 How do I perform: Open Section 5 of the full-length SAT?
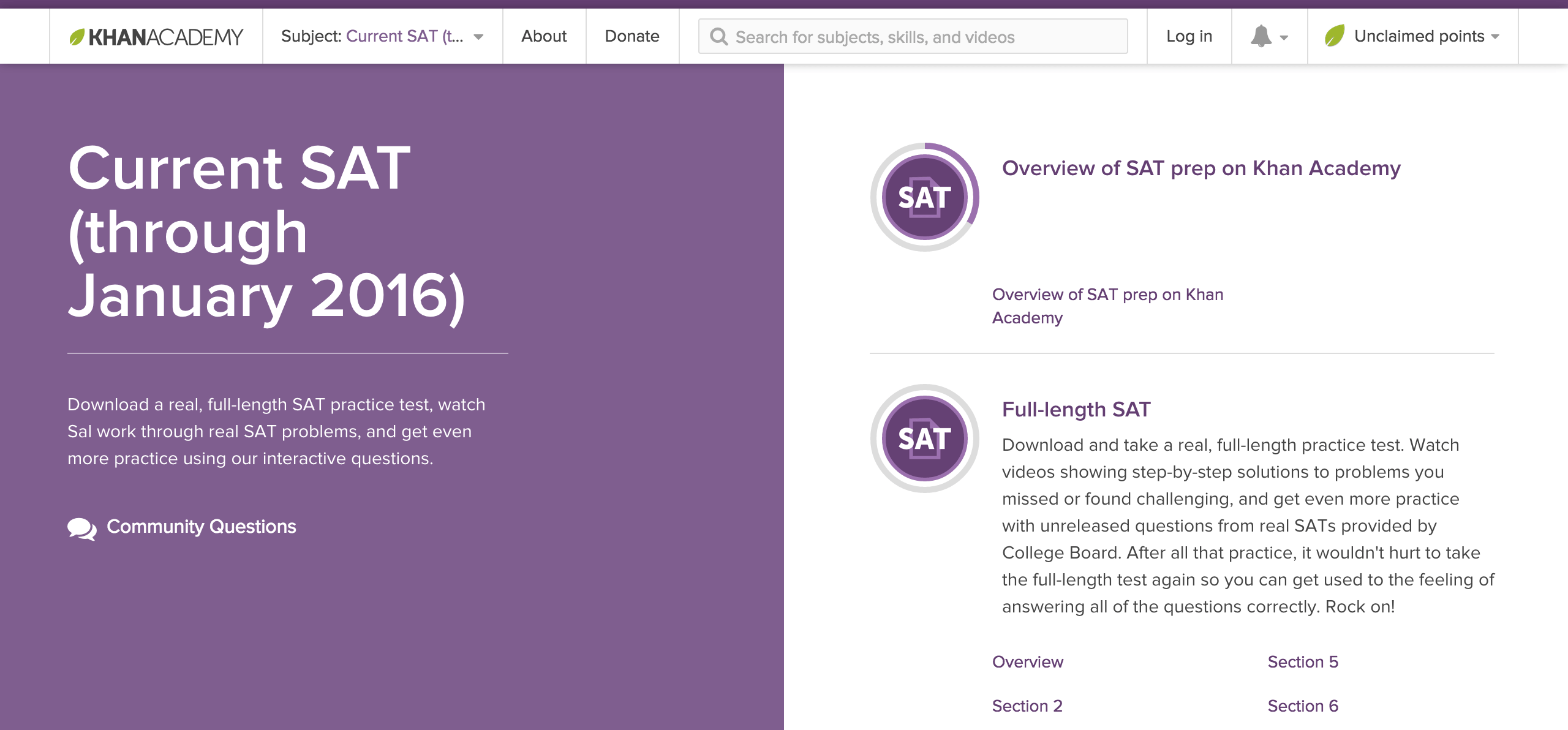1303,661
